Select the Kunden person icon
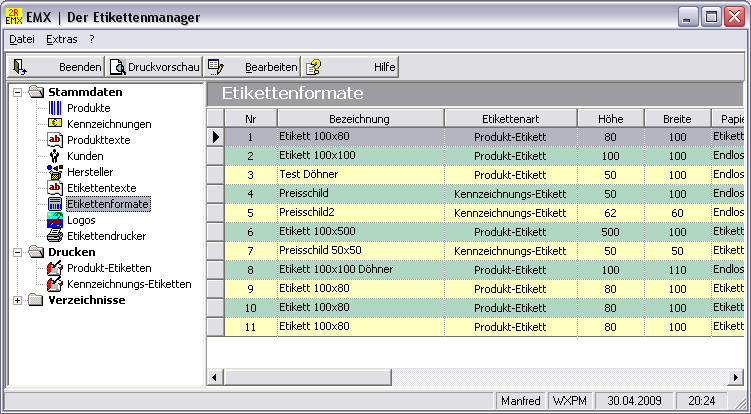751x414 pixels. 55,156
